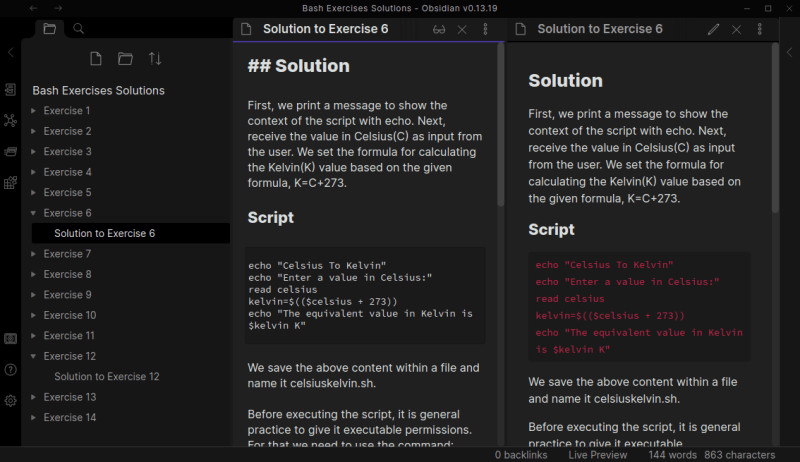Collapse the Exercise 12 folder
The height and width of the screenshot is (462, 800).
point(69,356)
